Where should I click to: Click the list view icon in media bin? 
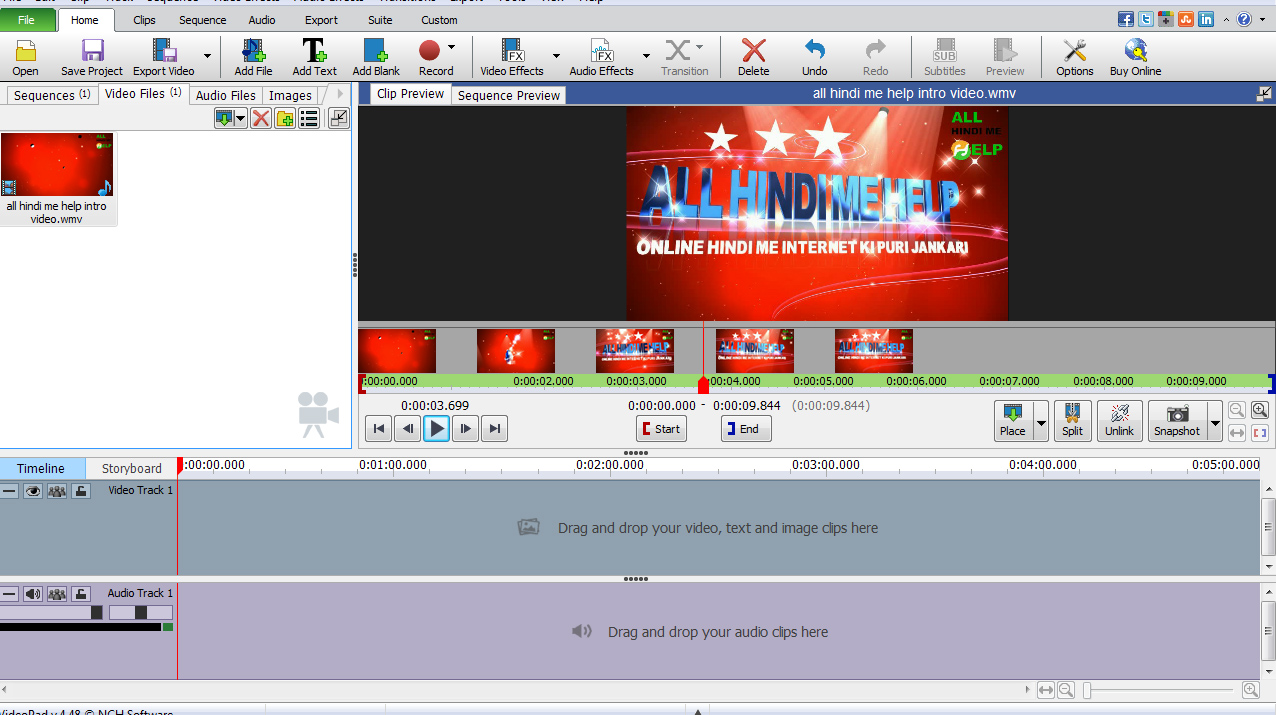[x=309, y=118]
